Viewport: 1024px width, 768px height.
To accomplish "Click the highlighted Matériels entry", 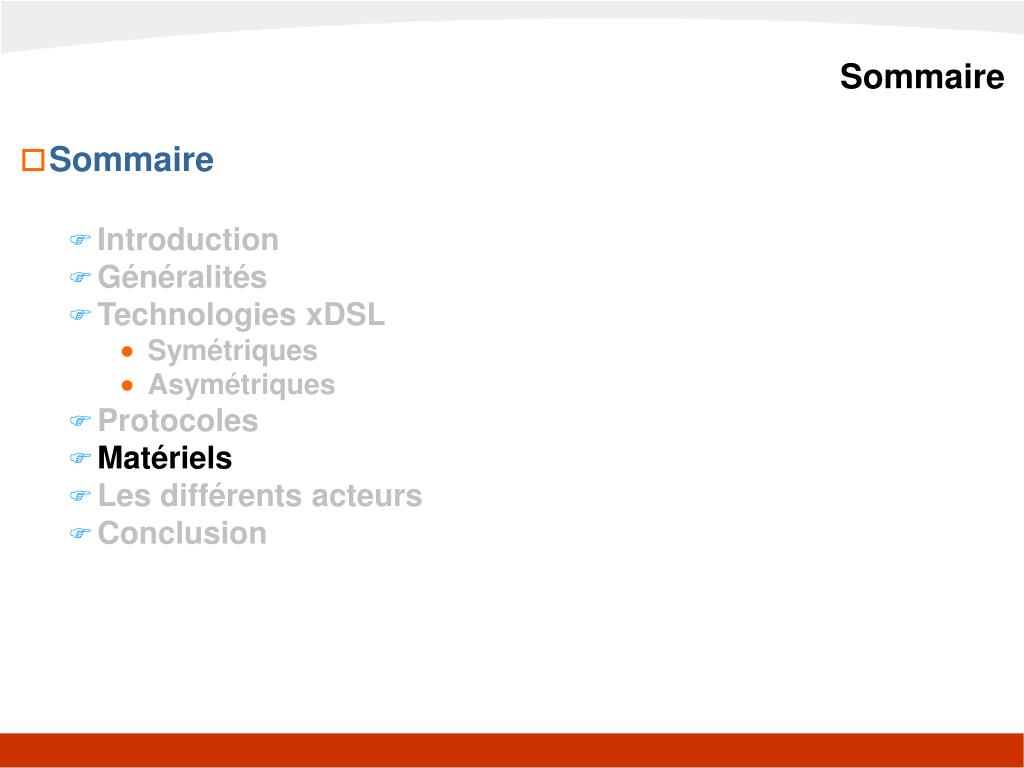I will (165, 457).
